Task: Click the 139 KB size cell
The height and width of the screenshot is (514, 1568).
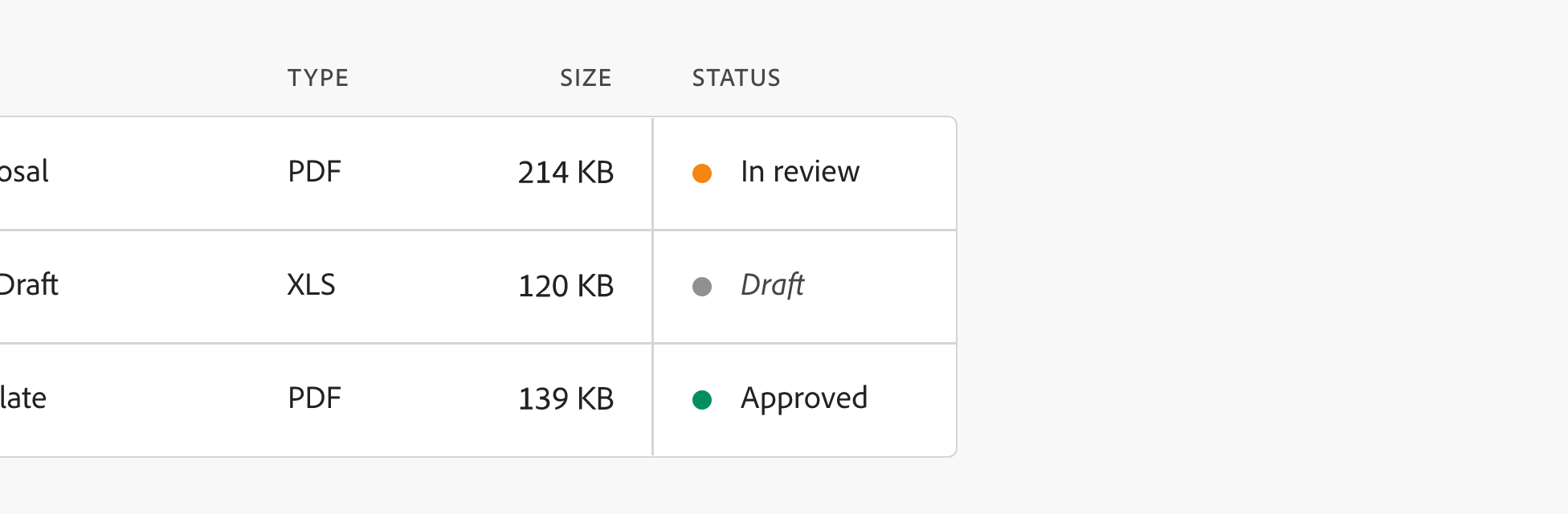Action: click(566, 399)
